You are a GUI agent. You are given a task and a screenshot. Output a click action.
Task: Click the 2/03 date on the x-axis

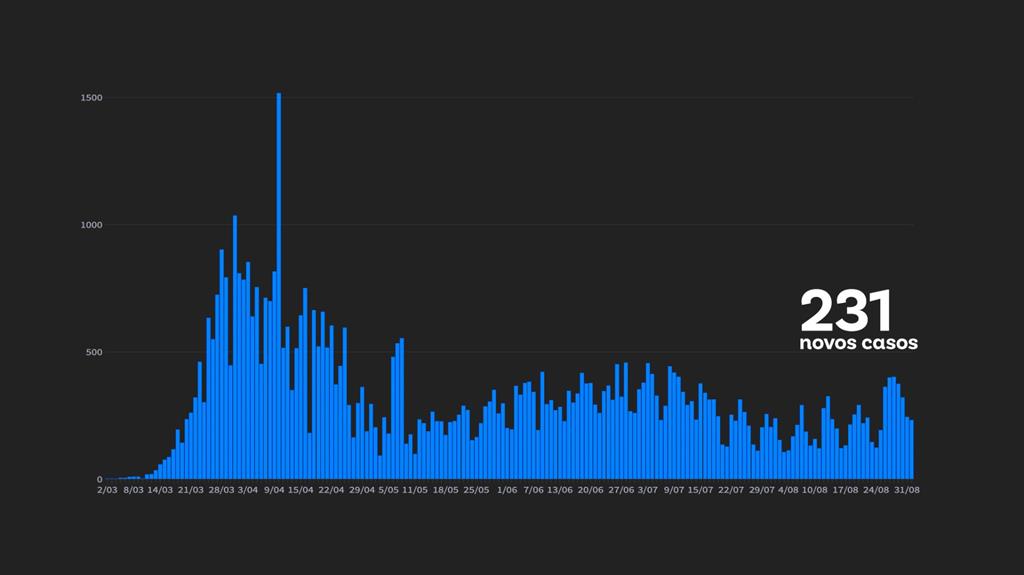tap(107, 491)
